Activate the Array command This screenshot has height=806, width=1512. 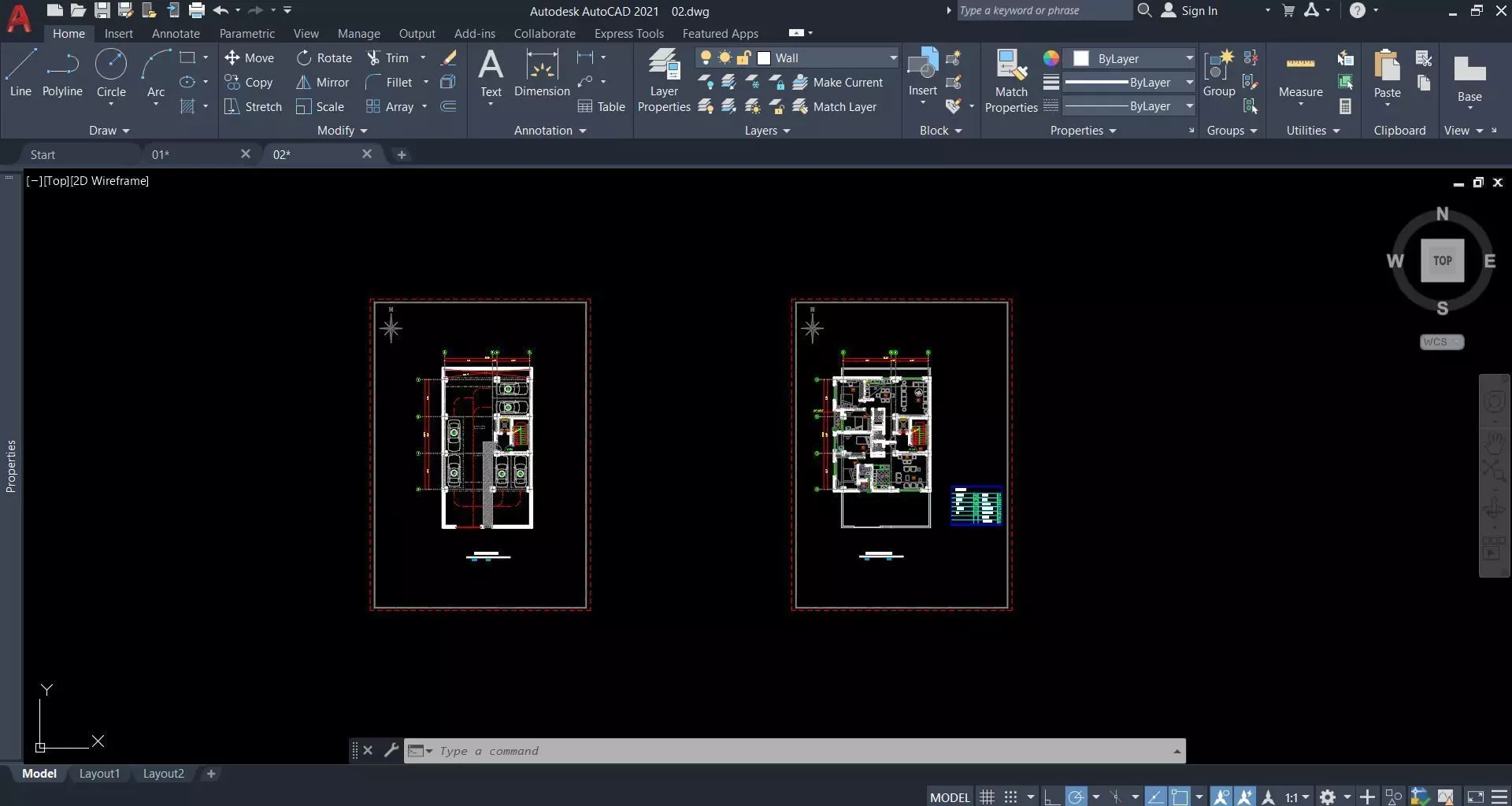coord(390,106)
